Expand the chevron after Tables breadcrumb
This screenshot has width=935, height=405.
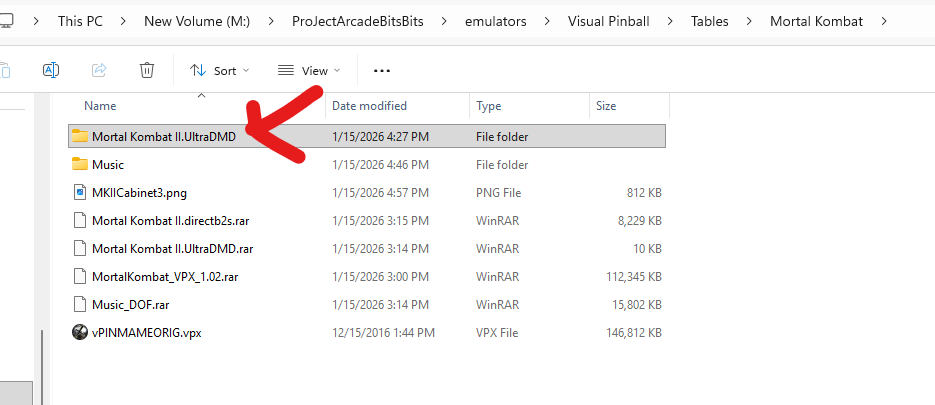coord(749,21)
